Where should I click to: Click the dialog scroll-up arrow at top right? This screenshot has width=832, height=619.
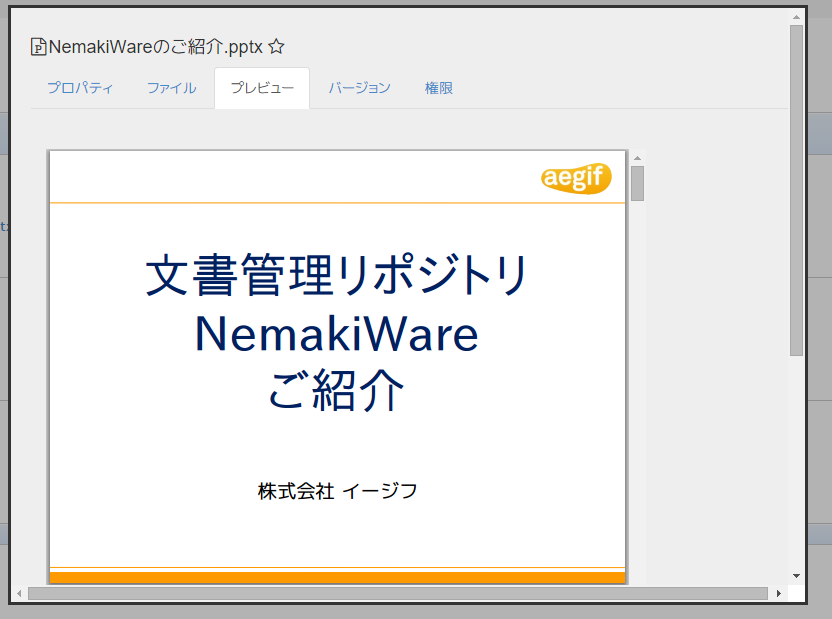(x=796, y=17)
